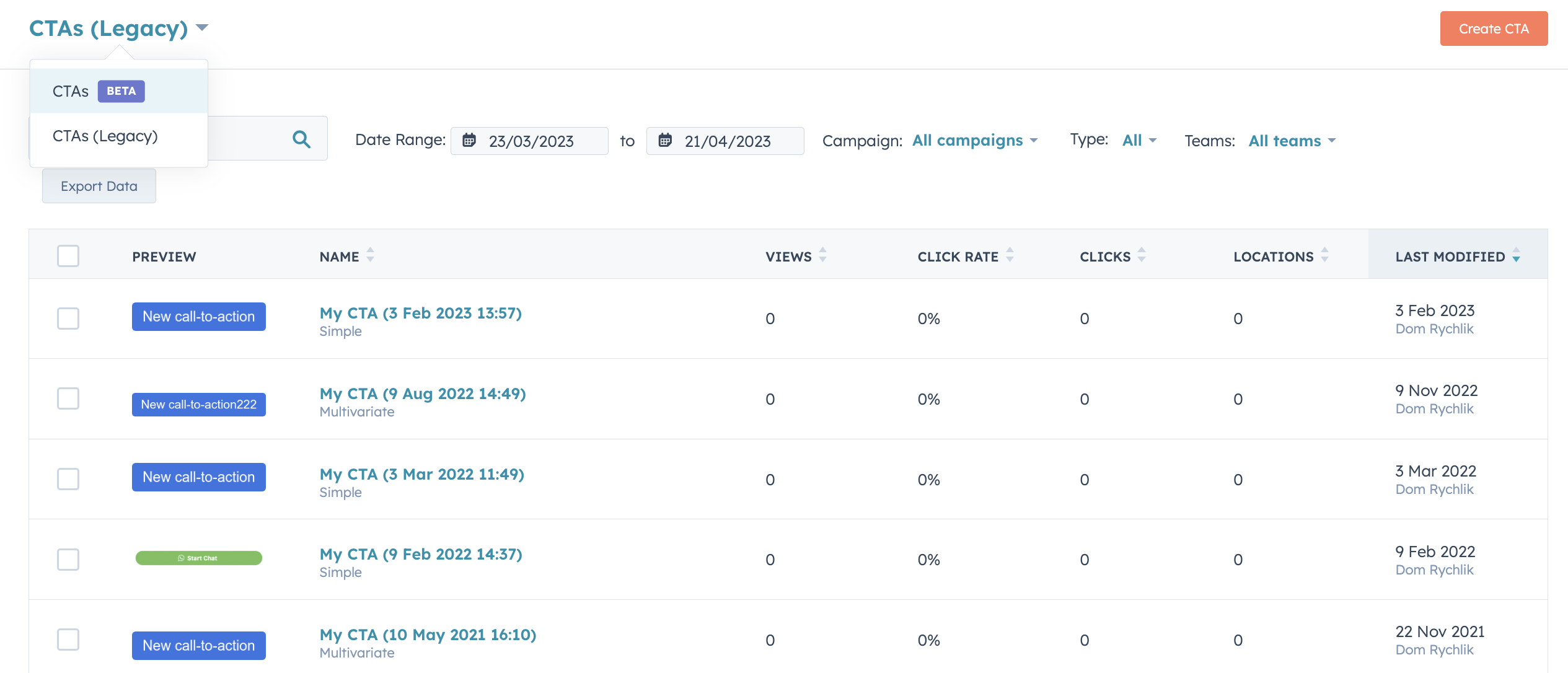Click the Create CTA button
1568x673 pixels.
point(1494,29)
